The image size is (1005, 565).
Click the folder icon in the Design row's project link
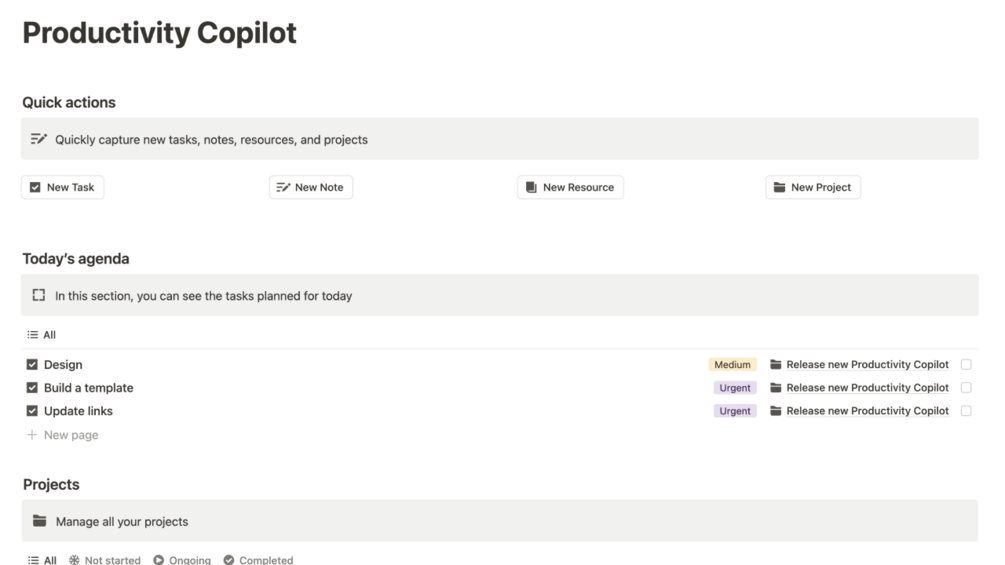tap(776, 364)
